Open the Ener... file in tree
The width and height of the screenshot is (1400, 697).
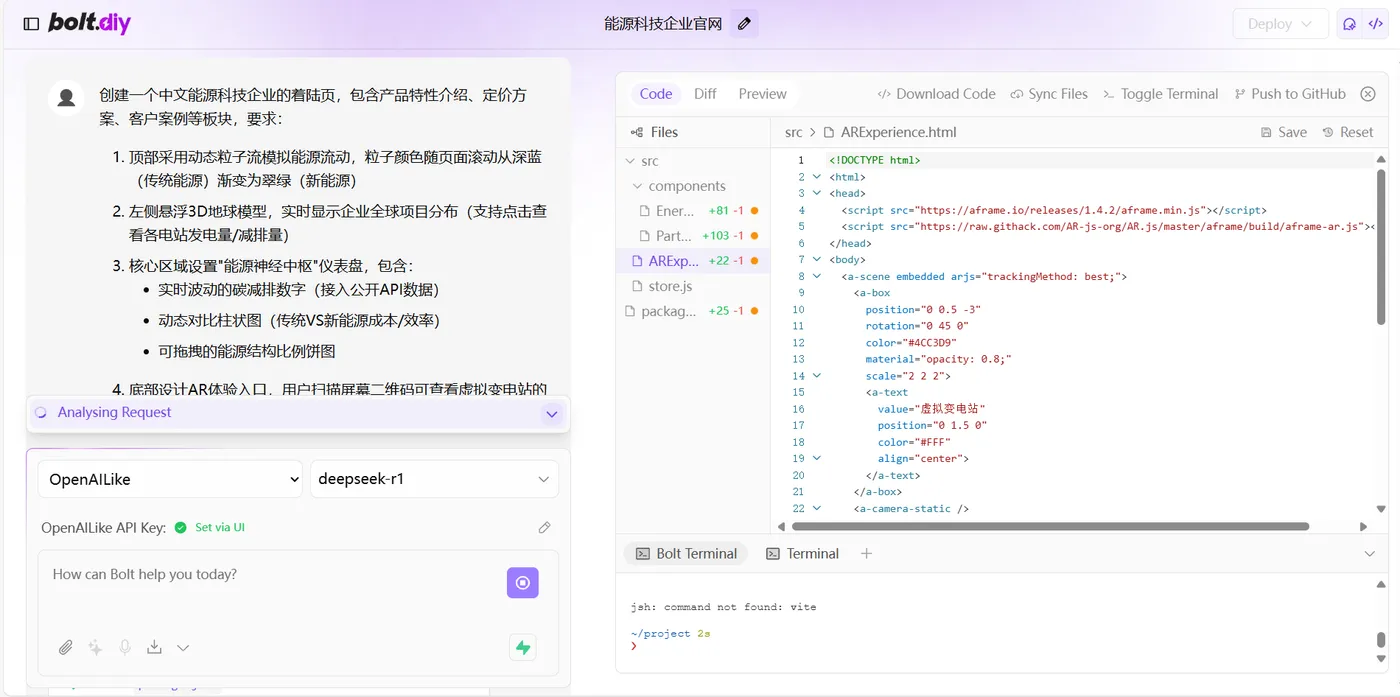pos(695,211)
